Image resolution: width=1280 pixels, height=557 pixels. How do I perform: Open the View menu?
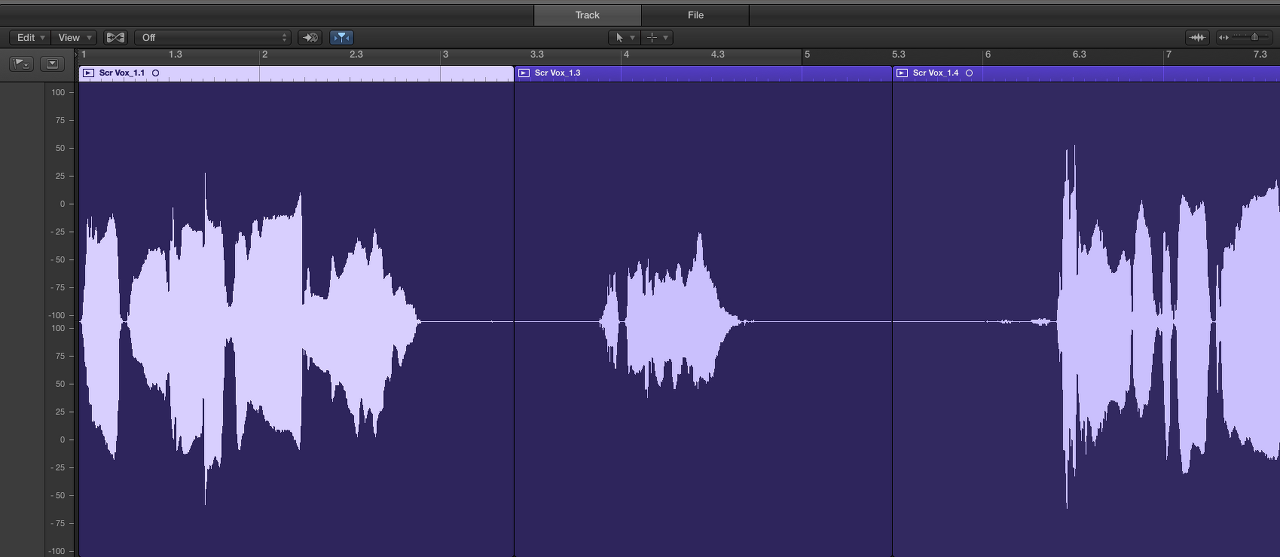click(75, 37)
